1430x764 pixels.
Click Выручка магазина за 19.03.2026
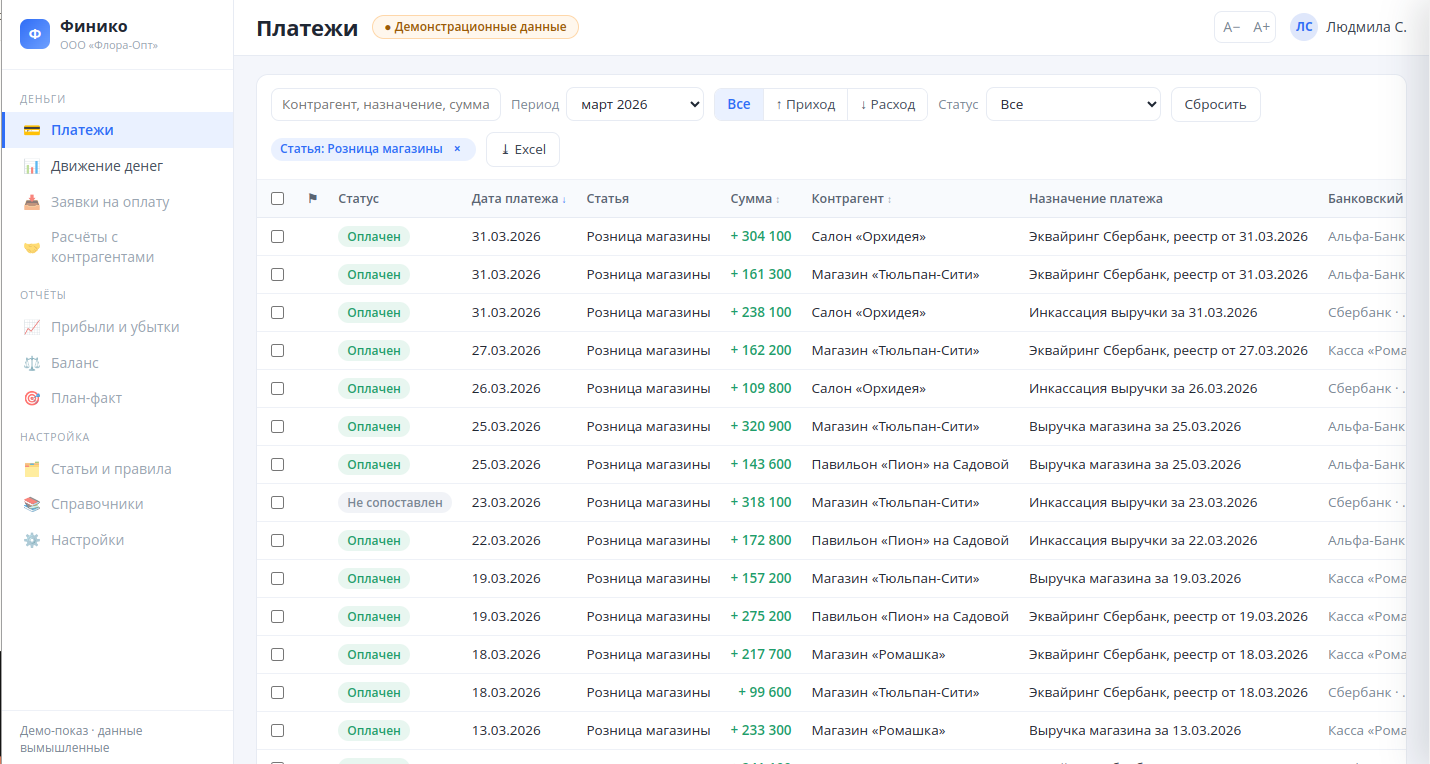(x=1135, y=579)
